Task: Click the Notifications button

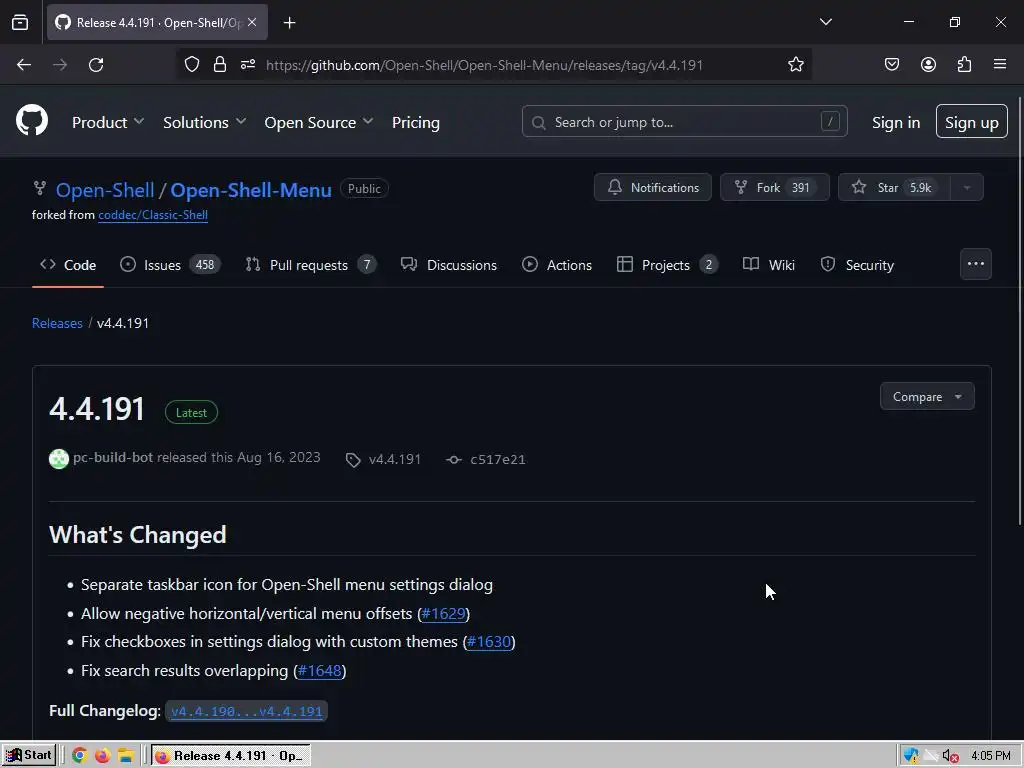Action: tap(652, 187)
